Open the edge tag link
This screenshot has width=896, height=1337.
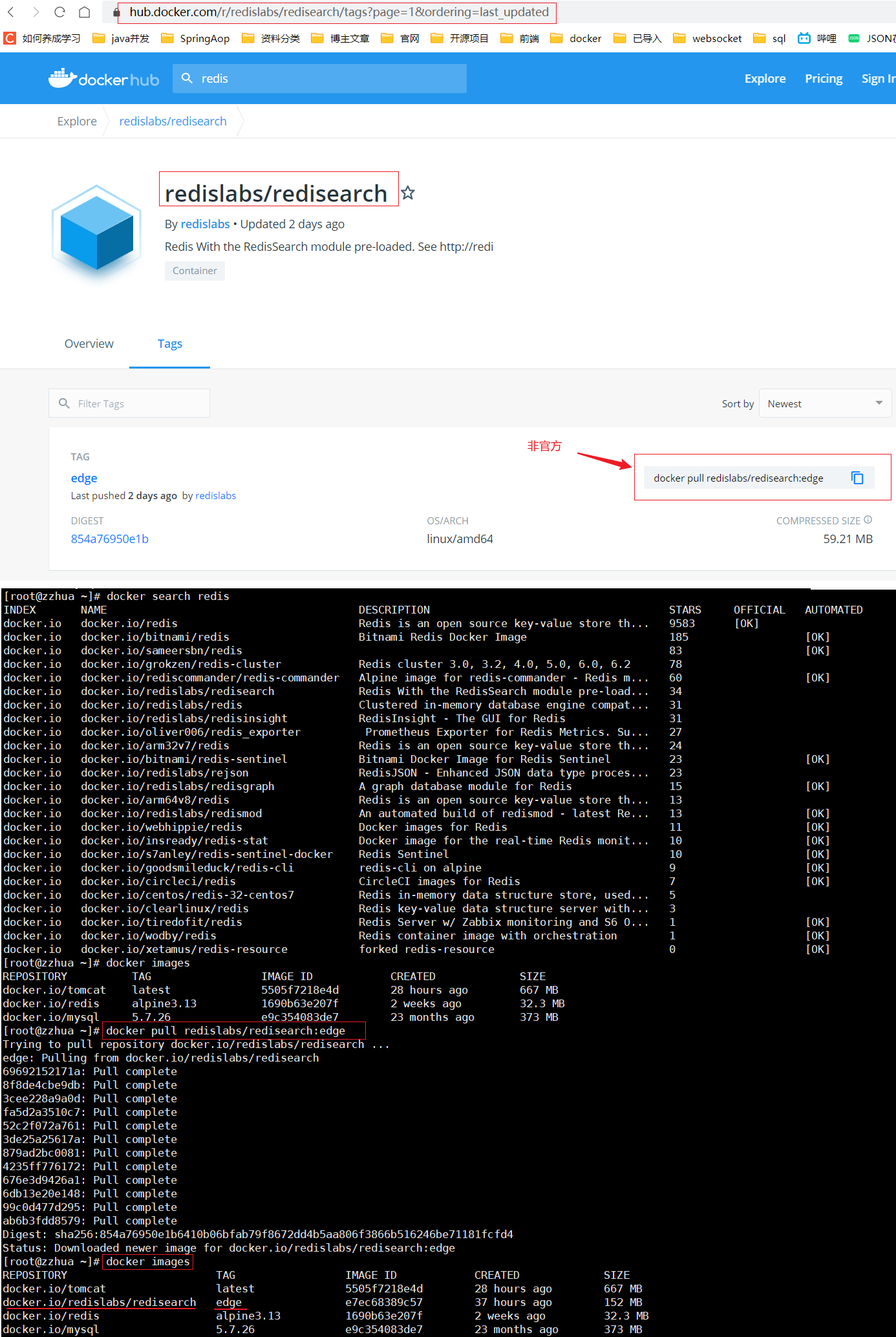[x=84, y=478]
